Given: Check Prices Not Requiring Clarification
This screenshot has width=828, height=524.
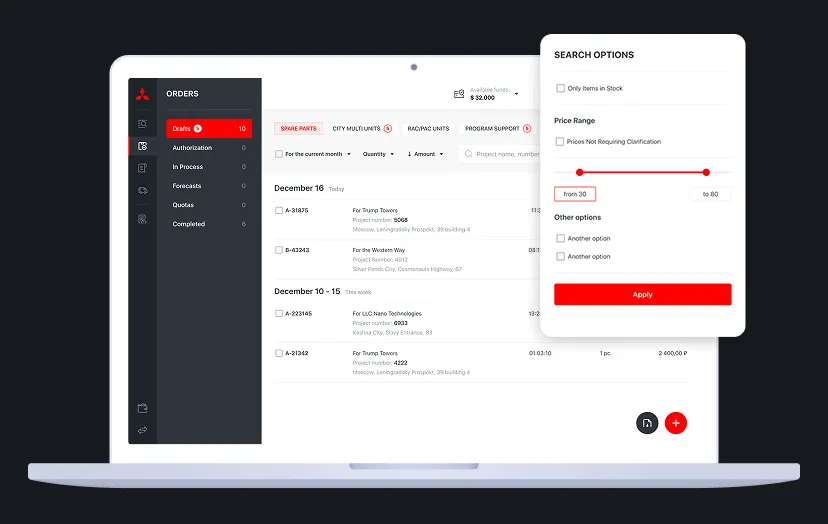Looking at the screenshot, I should 560,142.
